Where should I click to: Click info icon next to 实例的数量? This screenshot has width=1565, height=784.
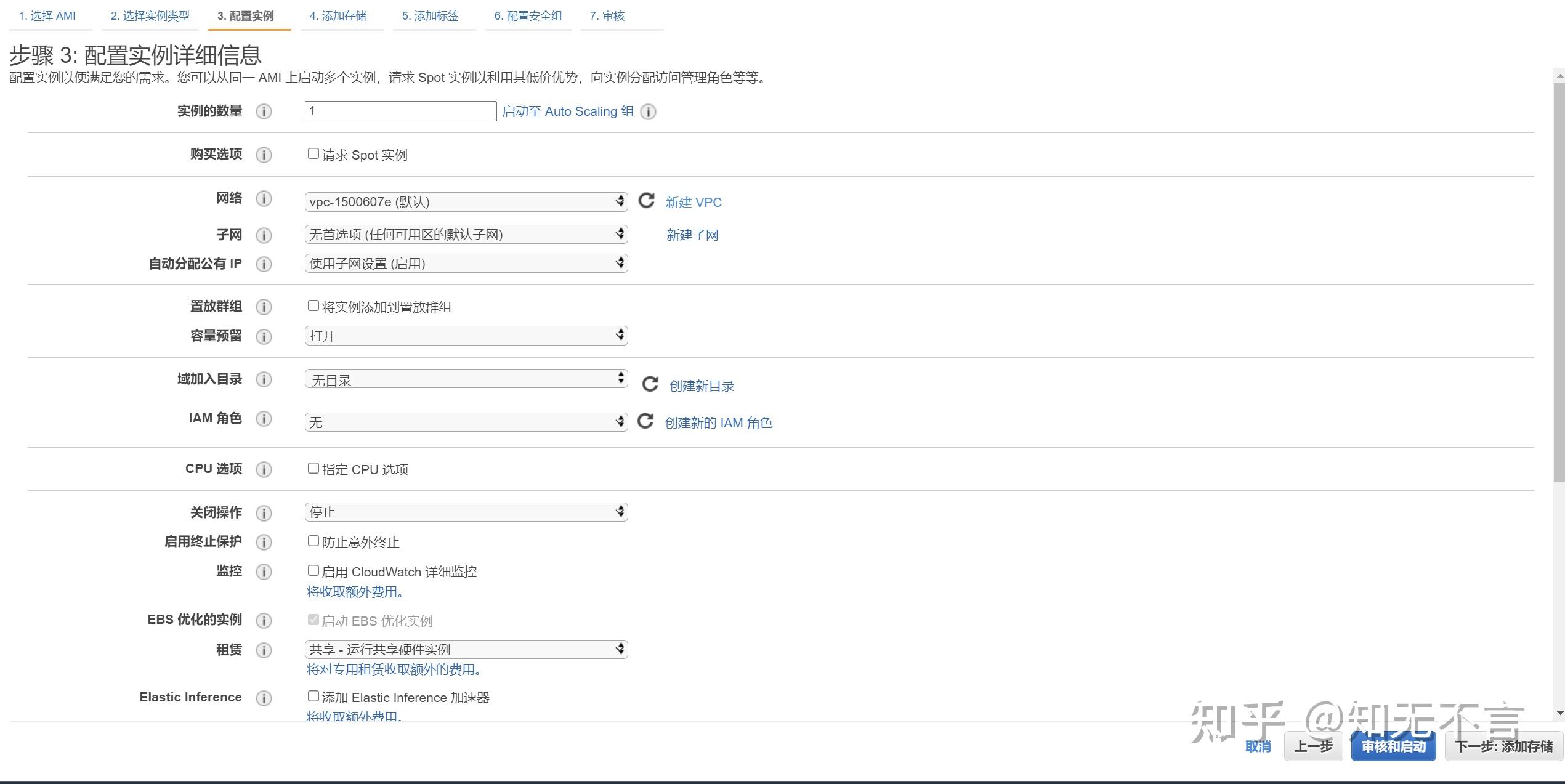click(x=264, y=111)
